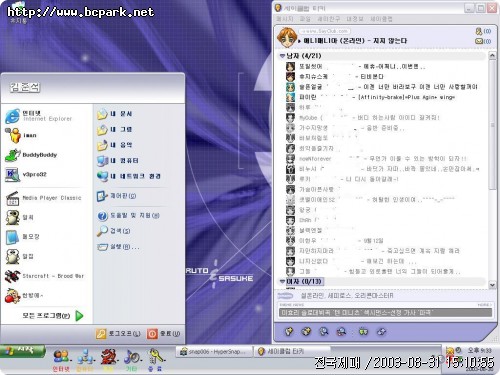
Task: Open 내 컴퓨터 (My Computer)
Action: click(x=118, y=161)
